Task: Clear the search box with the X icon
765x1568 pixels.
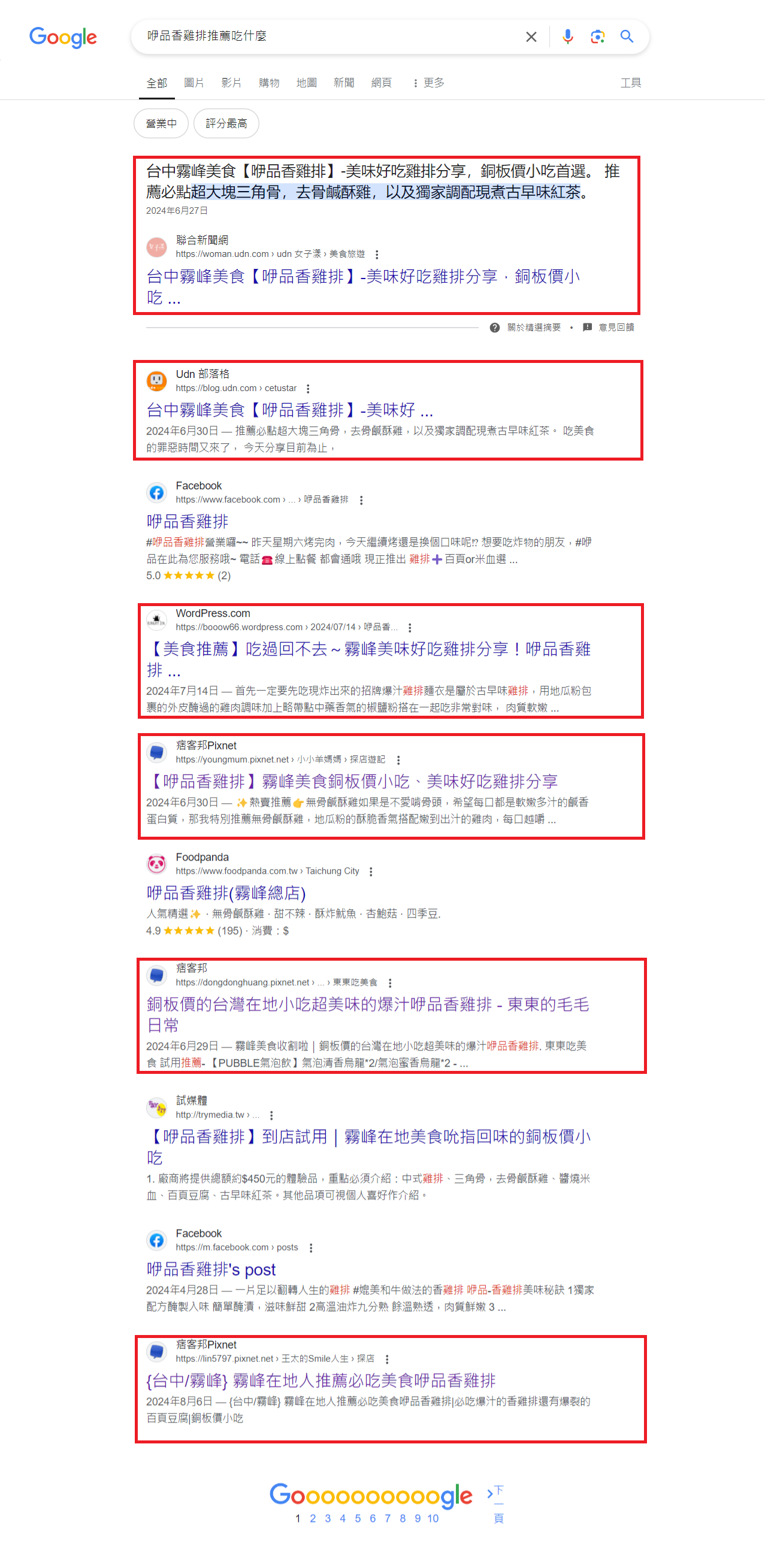Action: (531, 37)
